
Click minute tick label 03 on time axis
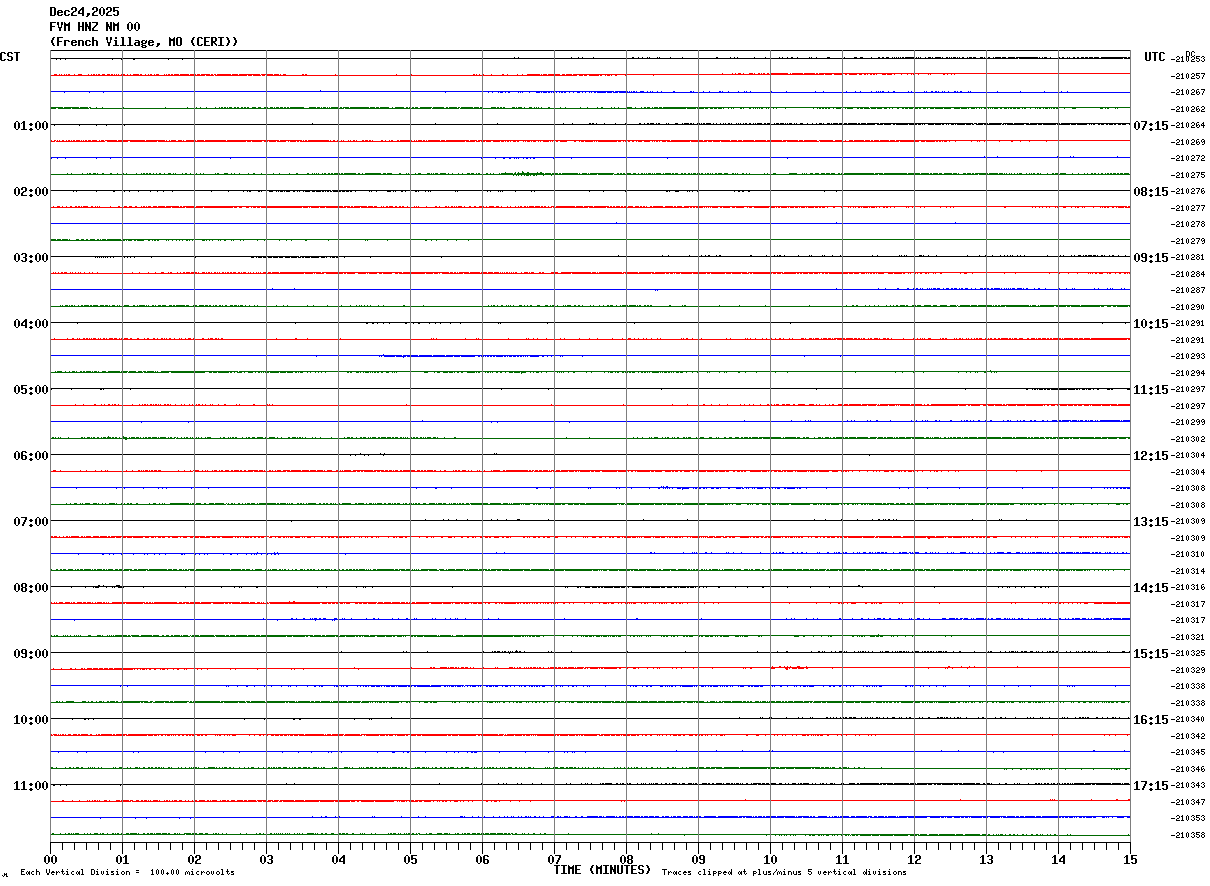[266, 859]
